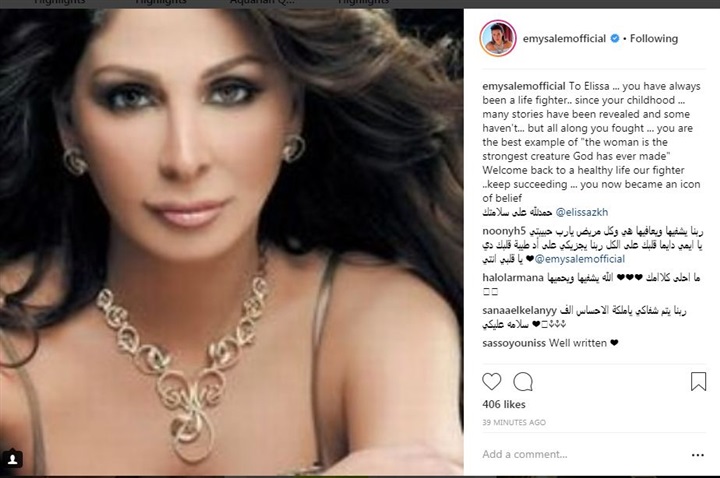Open the @elissazkh mention link
The height and width of the screenshot is (478, 720).
581,212
